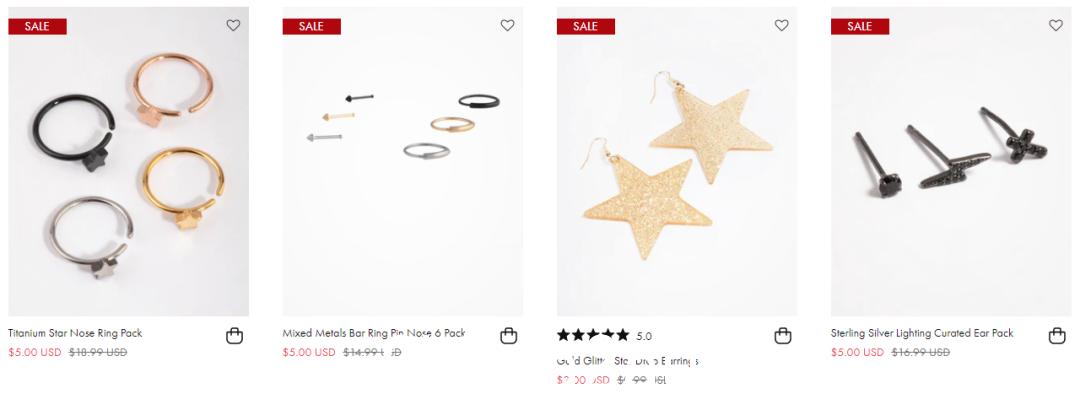Click the $5.00 USD price of Sterling pack
Screen dimensions: 1080x394
click(x=858, y=353)
